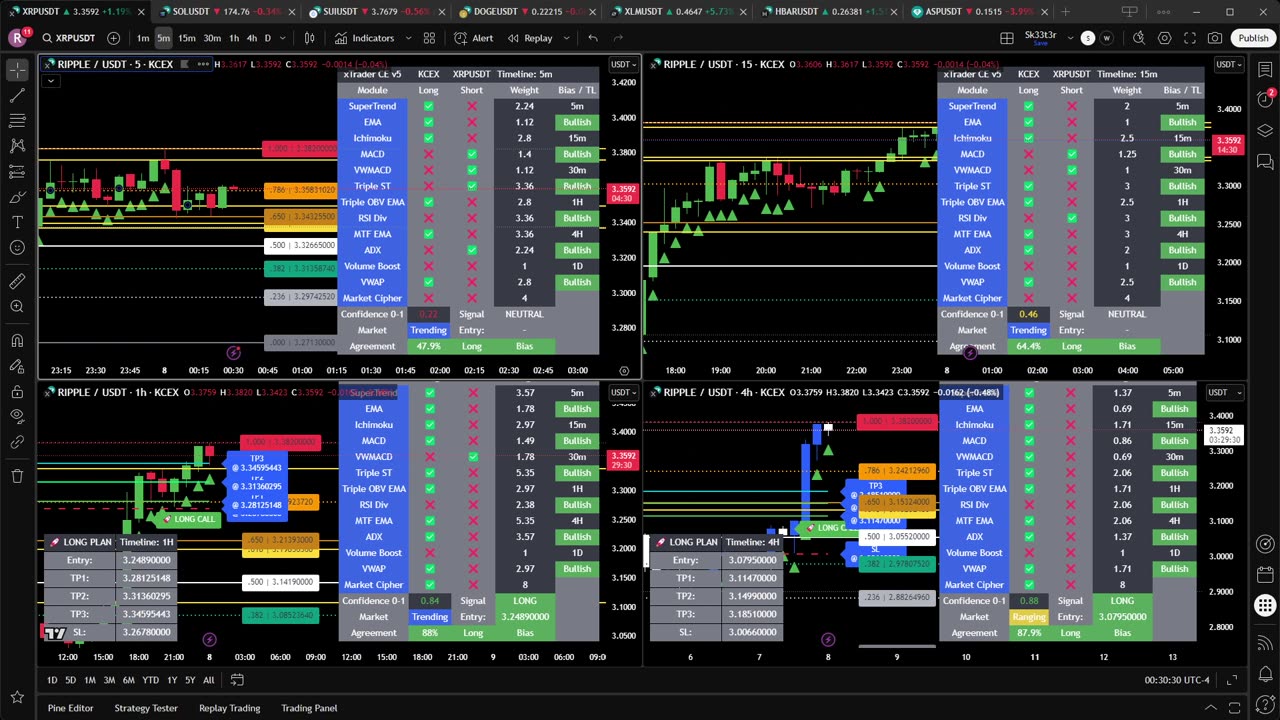The height and width of the screenshot is (720, 1280).
Task: Open the Indicators dialog
Action: click(x=364, y=38)
